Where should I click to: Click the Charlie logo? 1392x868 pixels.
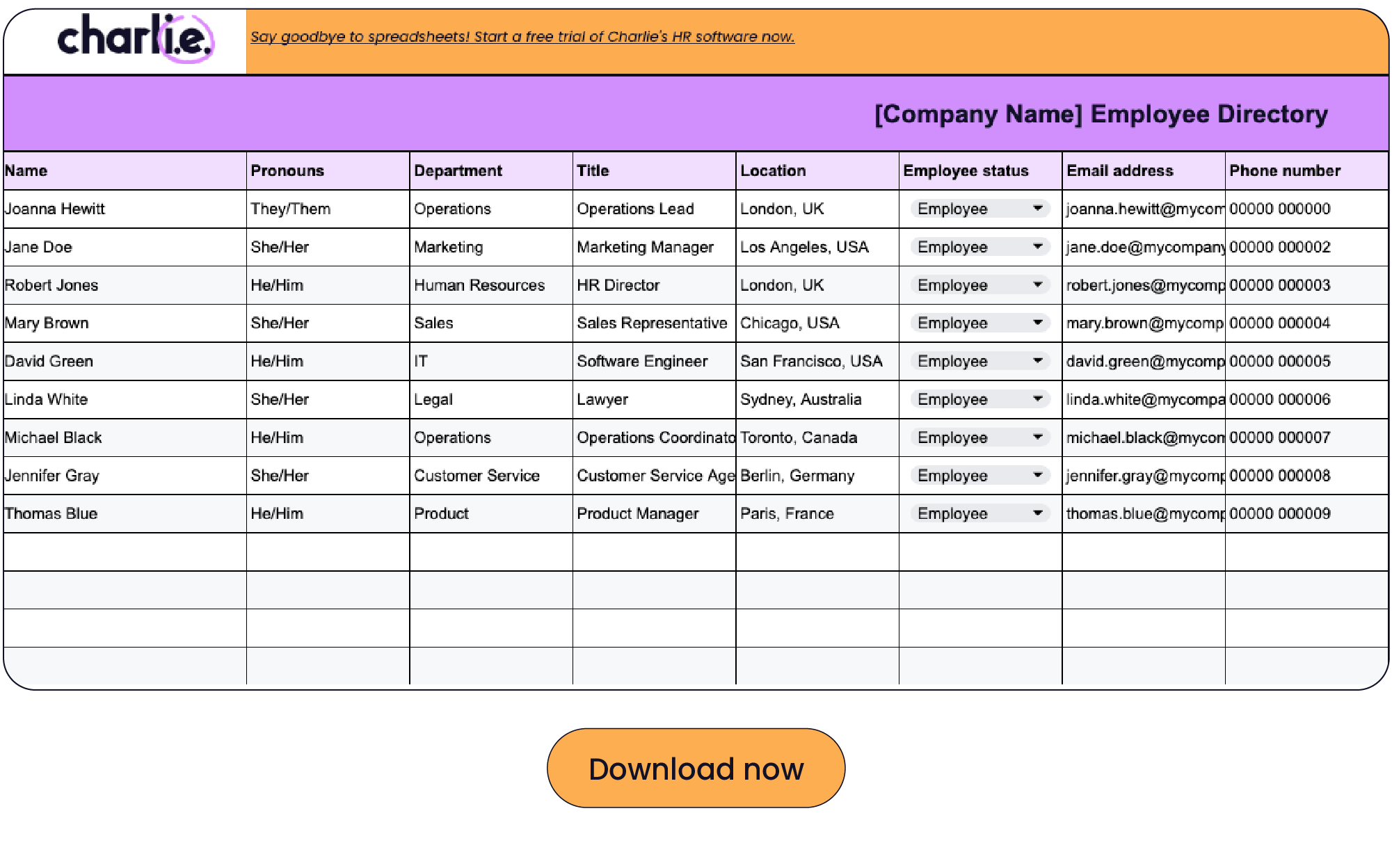pyautogui.click(x=134, y=38)
